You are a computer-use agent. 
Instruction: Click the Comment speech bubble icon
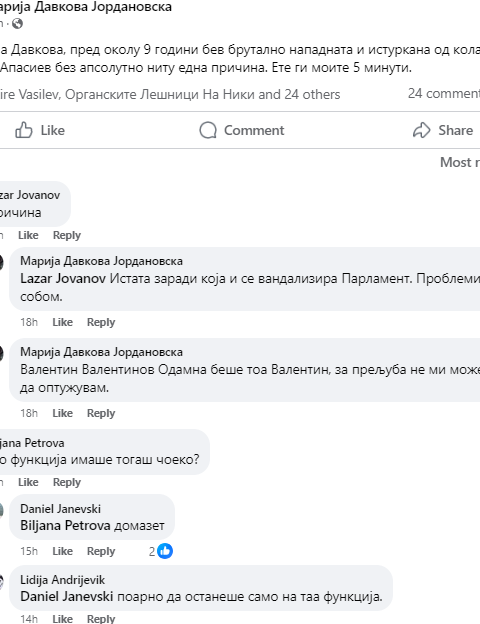click(208, 130)
